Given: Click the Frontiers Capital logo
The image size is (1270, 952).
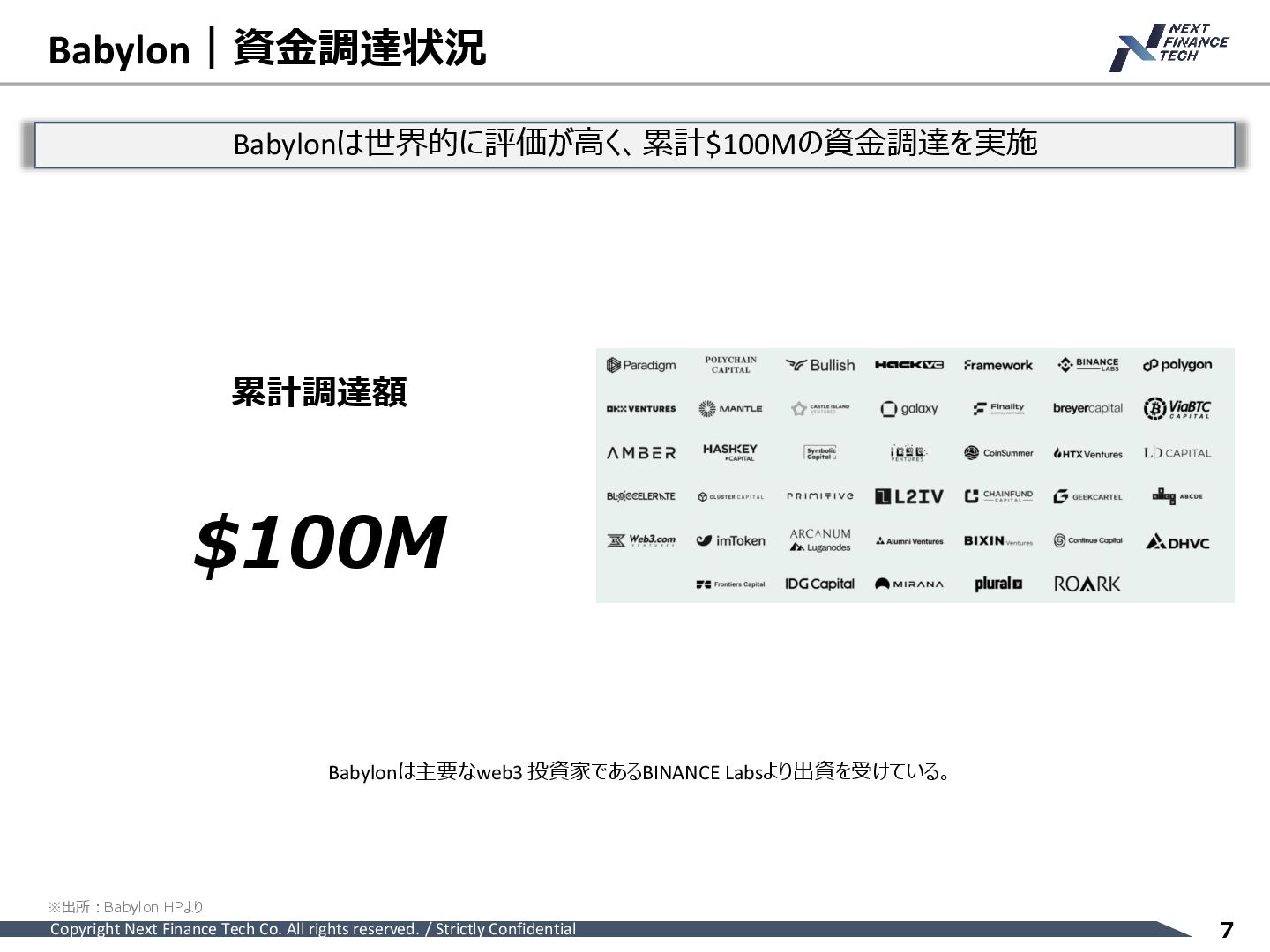Looking at the screenshot, I should click(730, 584).
